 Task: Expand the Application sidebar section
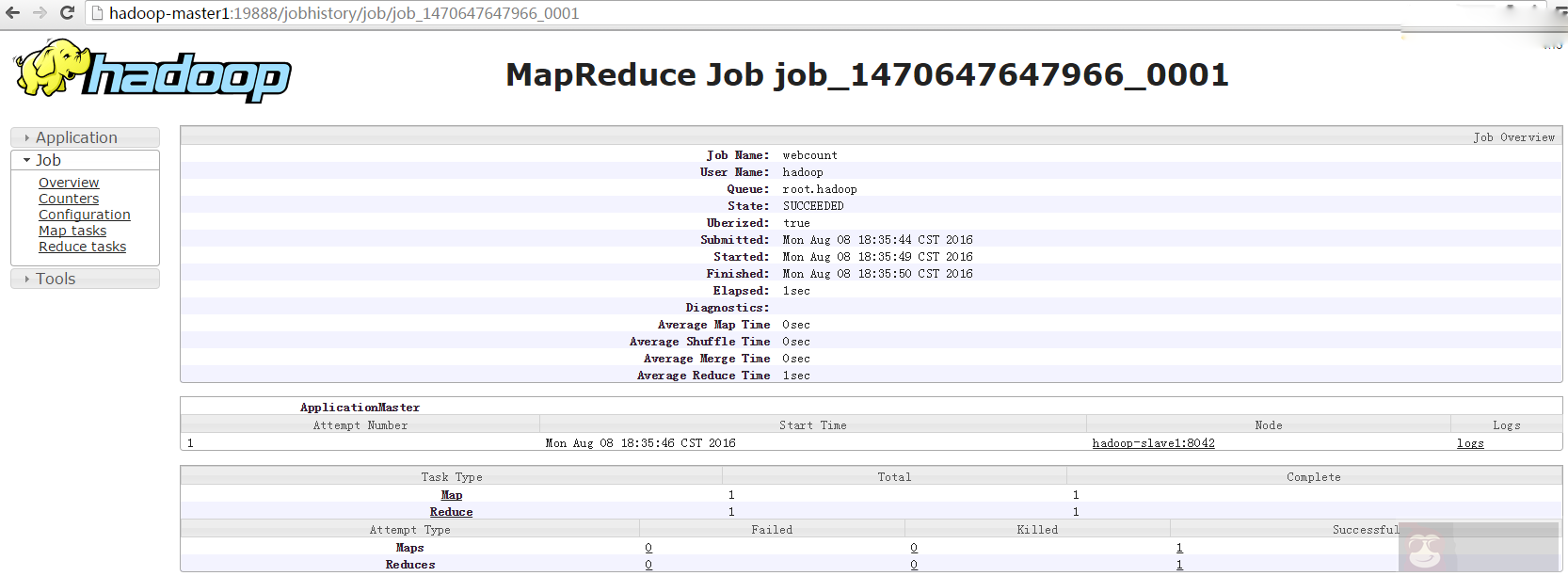point(85,137)
